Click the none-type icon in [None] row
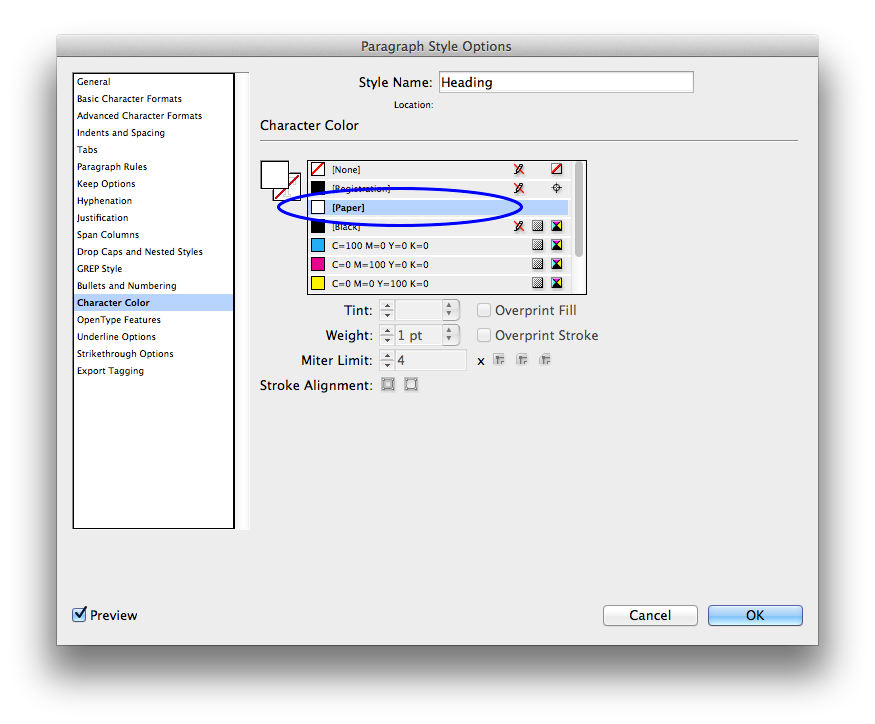The height and width of the screenshot is (724, 875). pyautogui.click(x=556, y=169)
